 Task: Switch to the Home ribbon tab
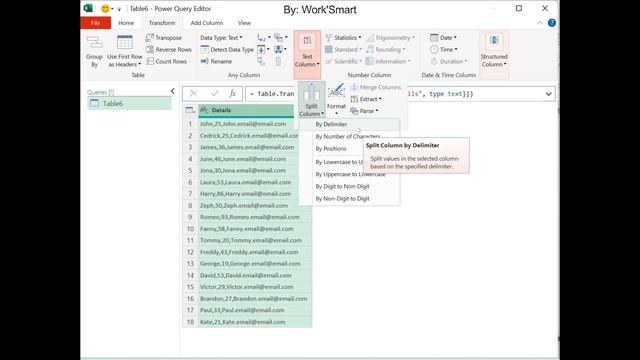[x=126, y=23]
